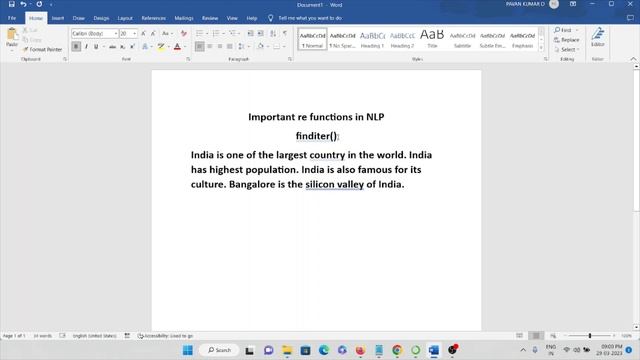The image size is (640, 360).
Task: Click Tell me what you want to do
Action: click(310, 18)
